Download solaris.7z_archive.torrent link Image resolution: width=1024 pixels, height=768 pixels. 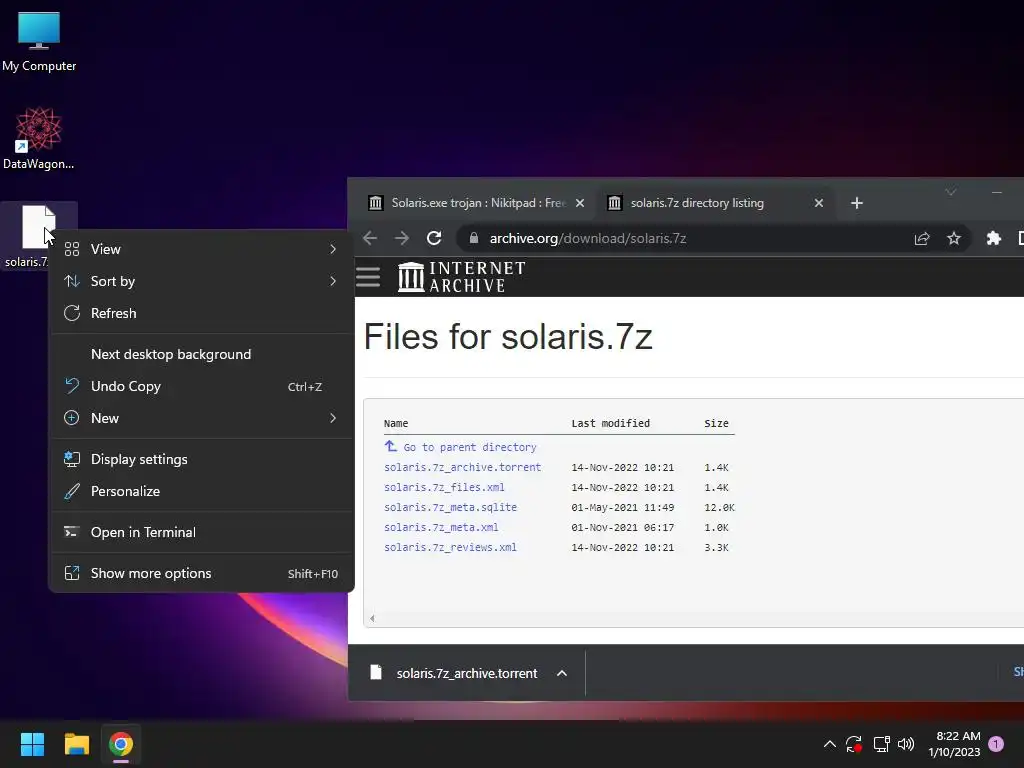tap(462, 468)
